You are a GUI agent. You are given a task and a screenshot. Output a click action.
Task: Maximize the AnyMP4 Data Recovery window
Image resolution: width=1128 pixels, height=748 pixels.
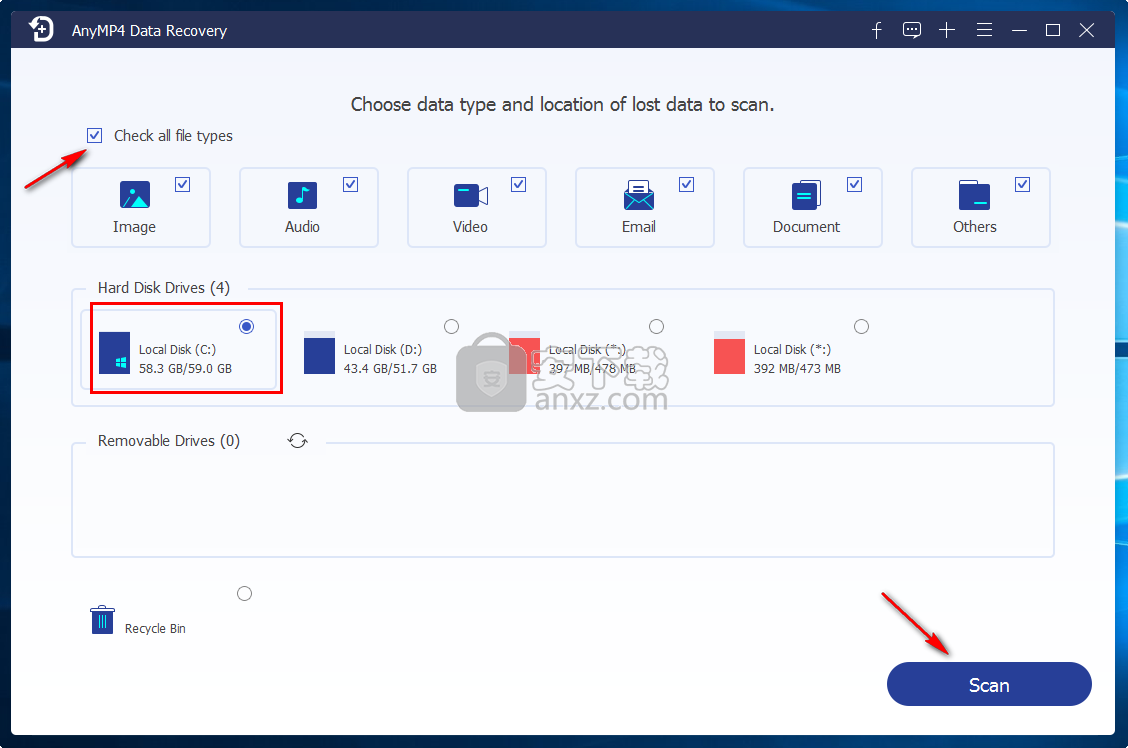pyautogui.click(x=1052, y=30)
